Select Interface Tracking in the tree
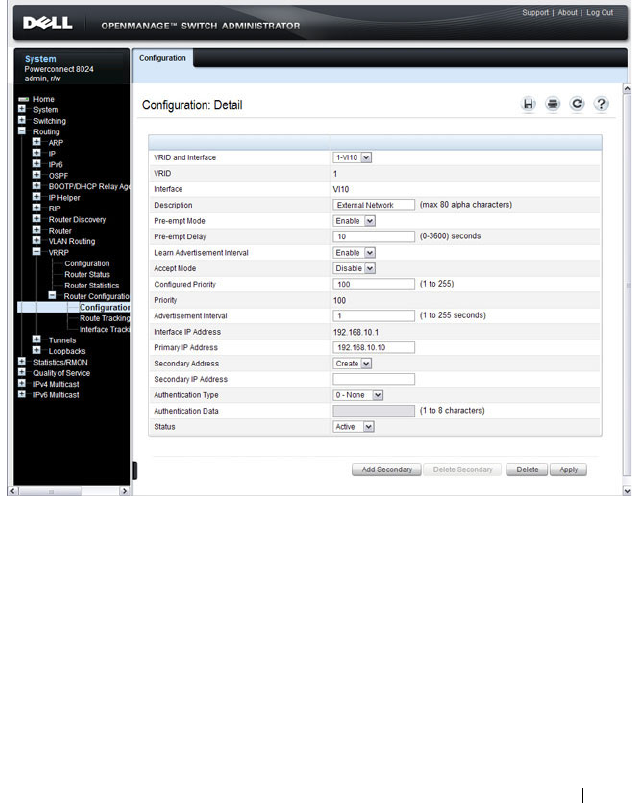641x803 pixels. pos(105,329)
